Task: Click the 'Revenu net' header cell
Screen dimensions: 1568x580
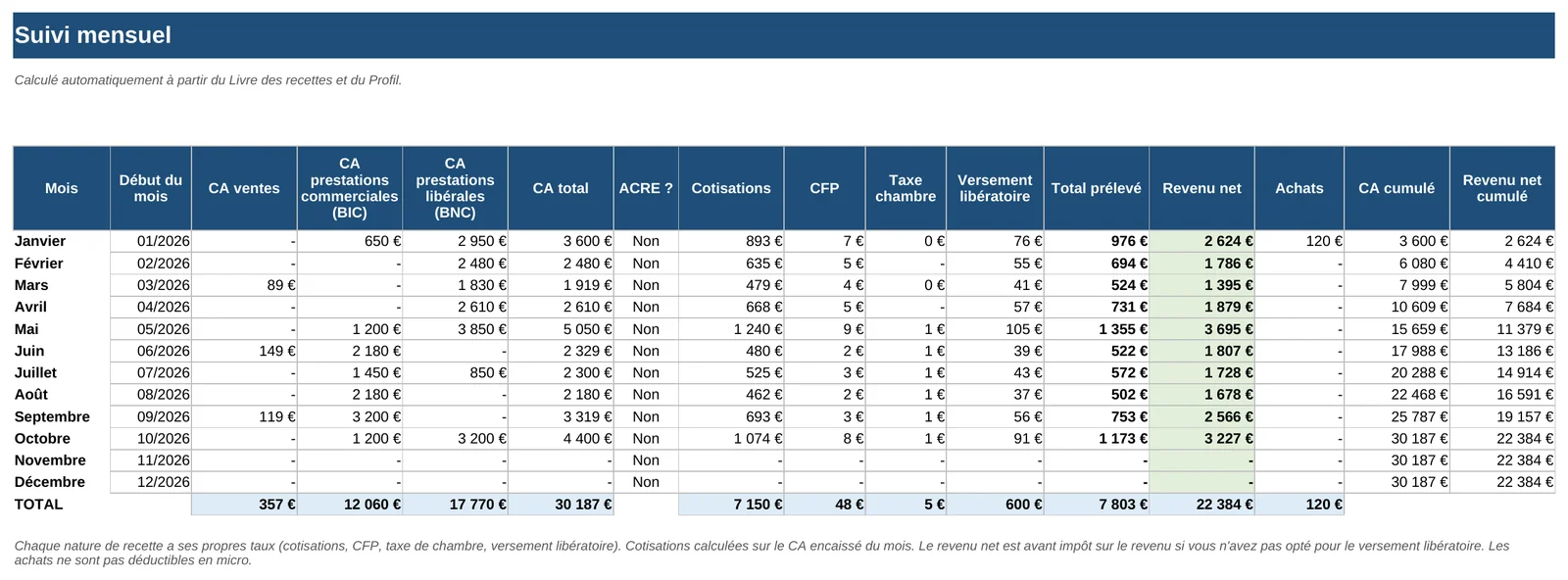Action: click(x=1201, y=188)
